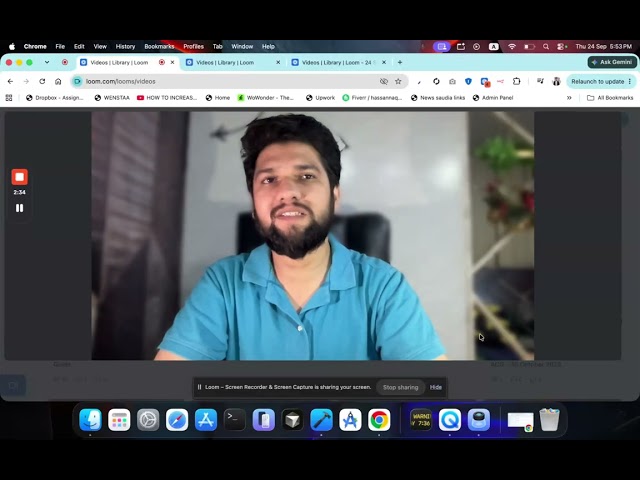Open the Chrome profile avatar

[x=556, y=82]
